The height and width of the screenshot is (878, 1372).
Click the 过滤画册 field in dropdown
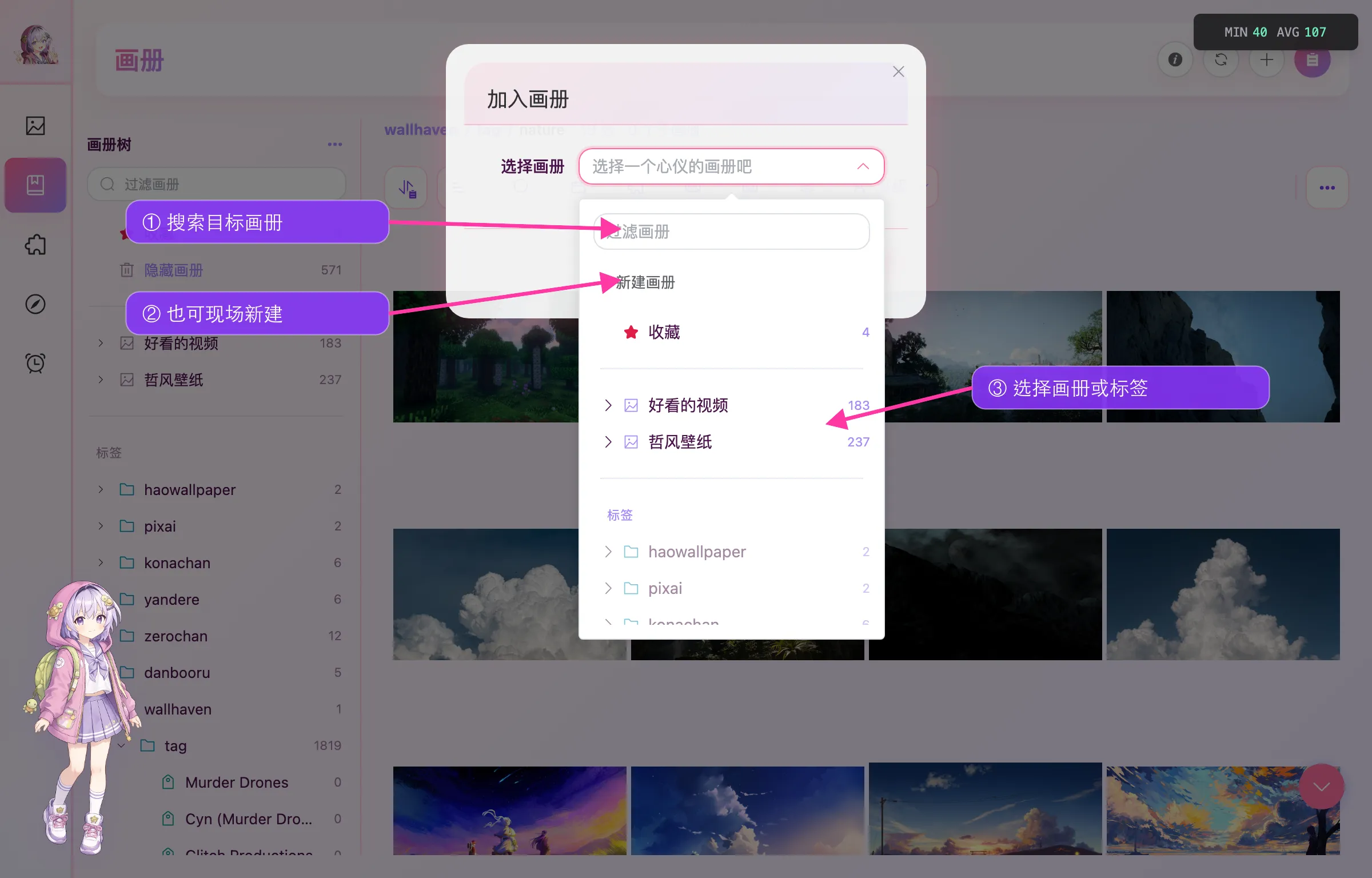tap(732, 232)
